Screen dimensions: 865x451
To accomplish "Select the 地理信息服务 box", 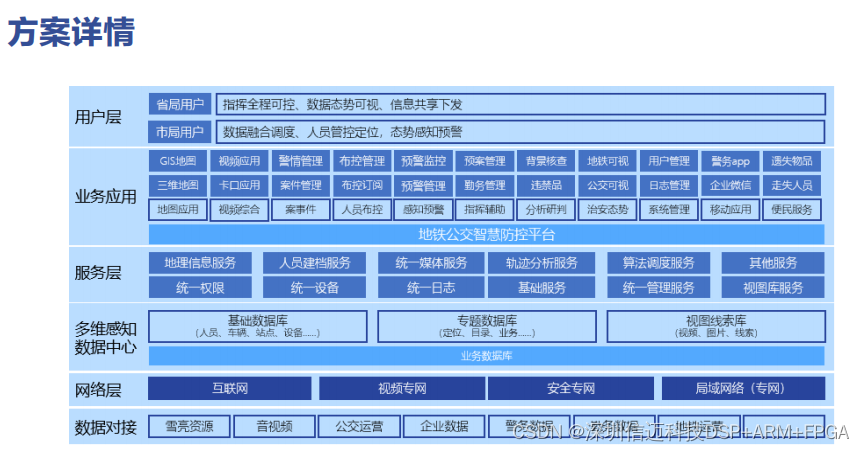I will coord(200,263).
